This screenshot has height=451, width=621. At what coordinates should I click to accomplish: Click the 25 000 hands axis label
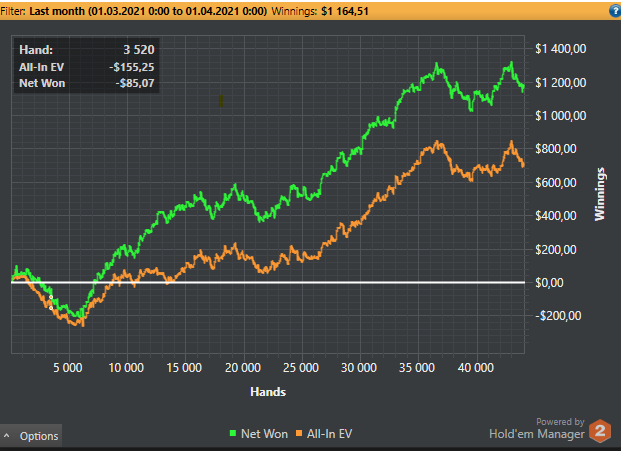pos(301,367)
